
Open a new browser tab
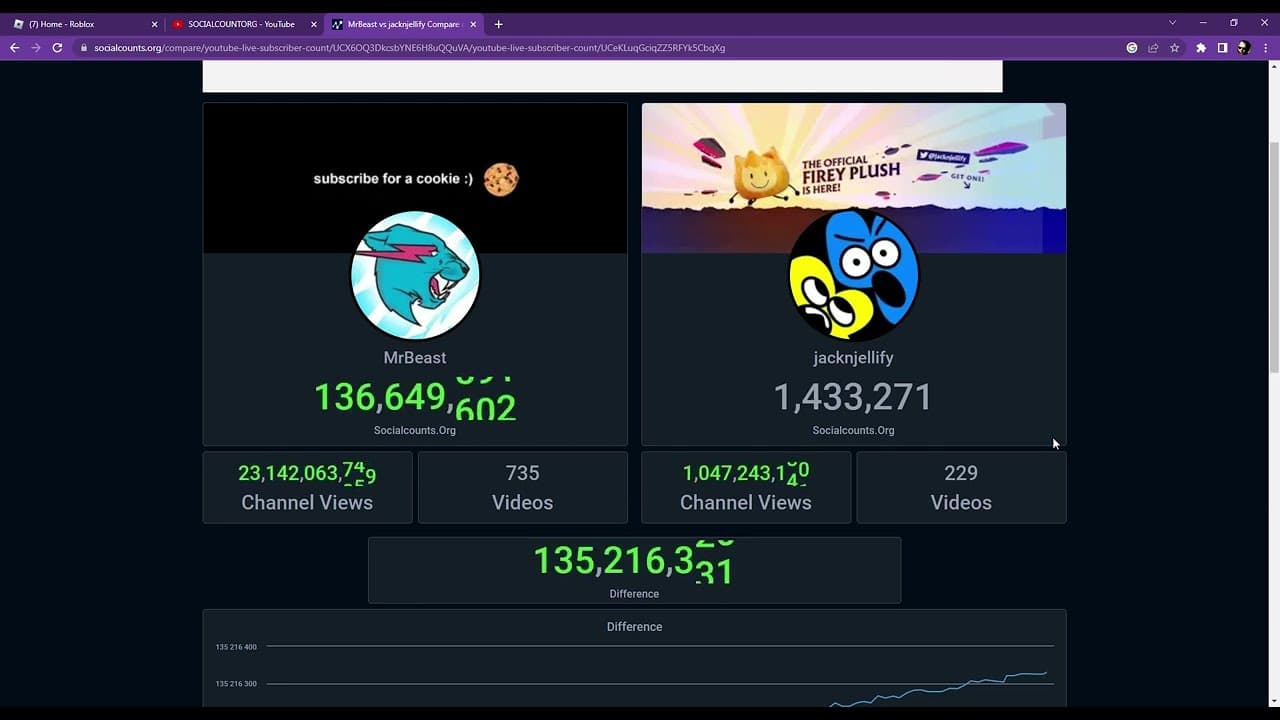[x=498, y=24]
